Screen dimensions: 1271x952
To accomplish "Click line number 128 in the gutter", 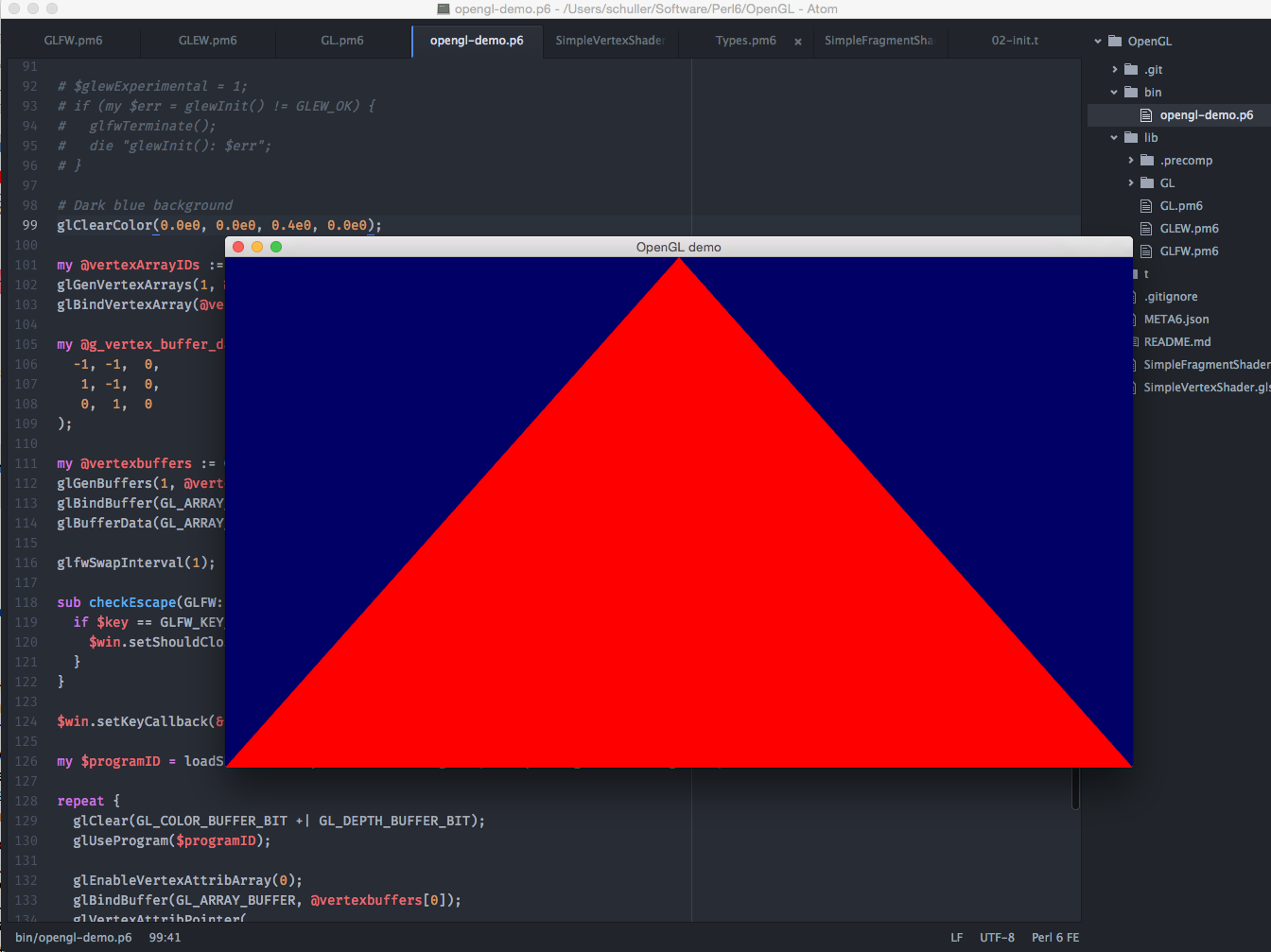I will [26, 801].
